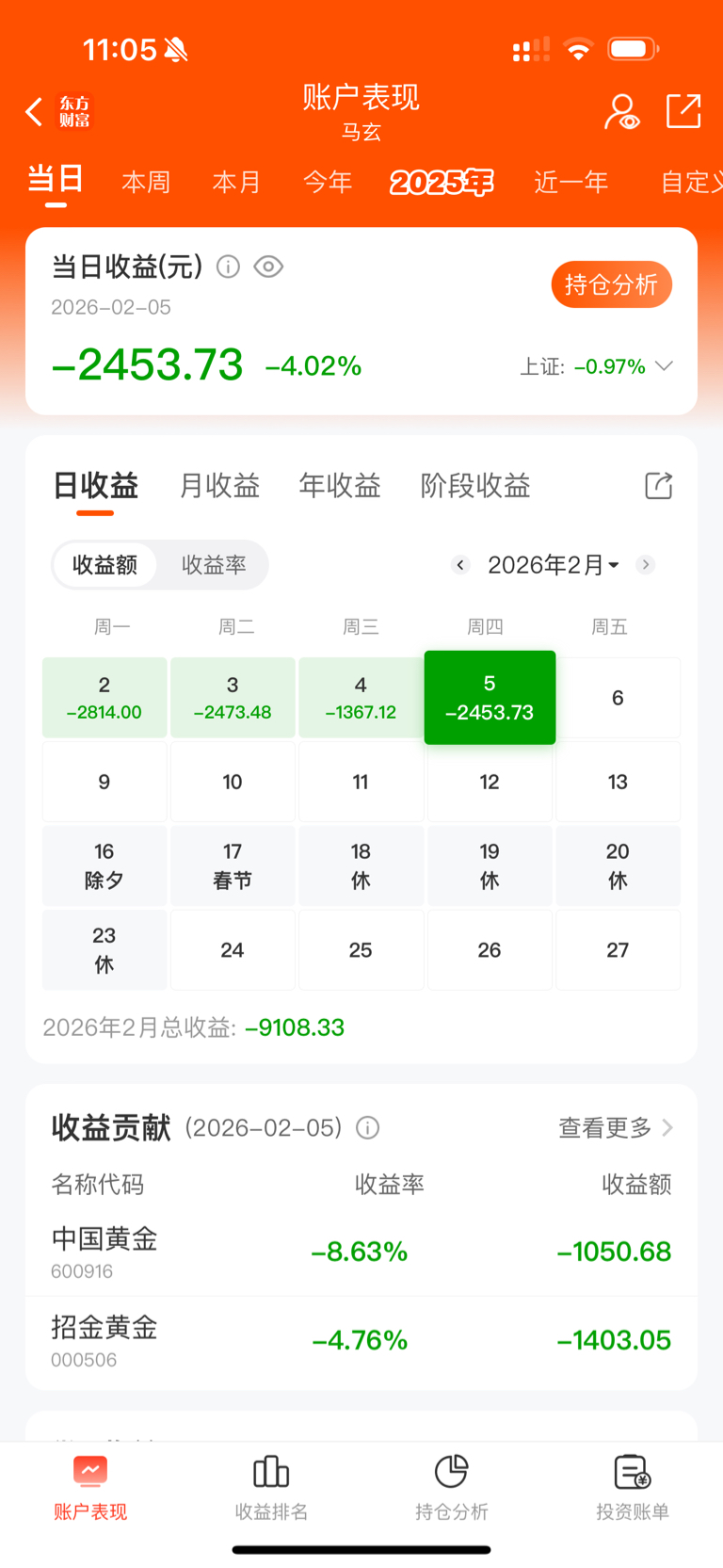723x1568 pixels.
Task: Select 收益额 segment toggle
Action: [104, 565]
